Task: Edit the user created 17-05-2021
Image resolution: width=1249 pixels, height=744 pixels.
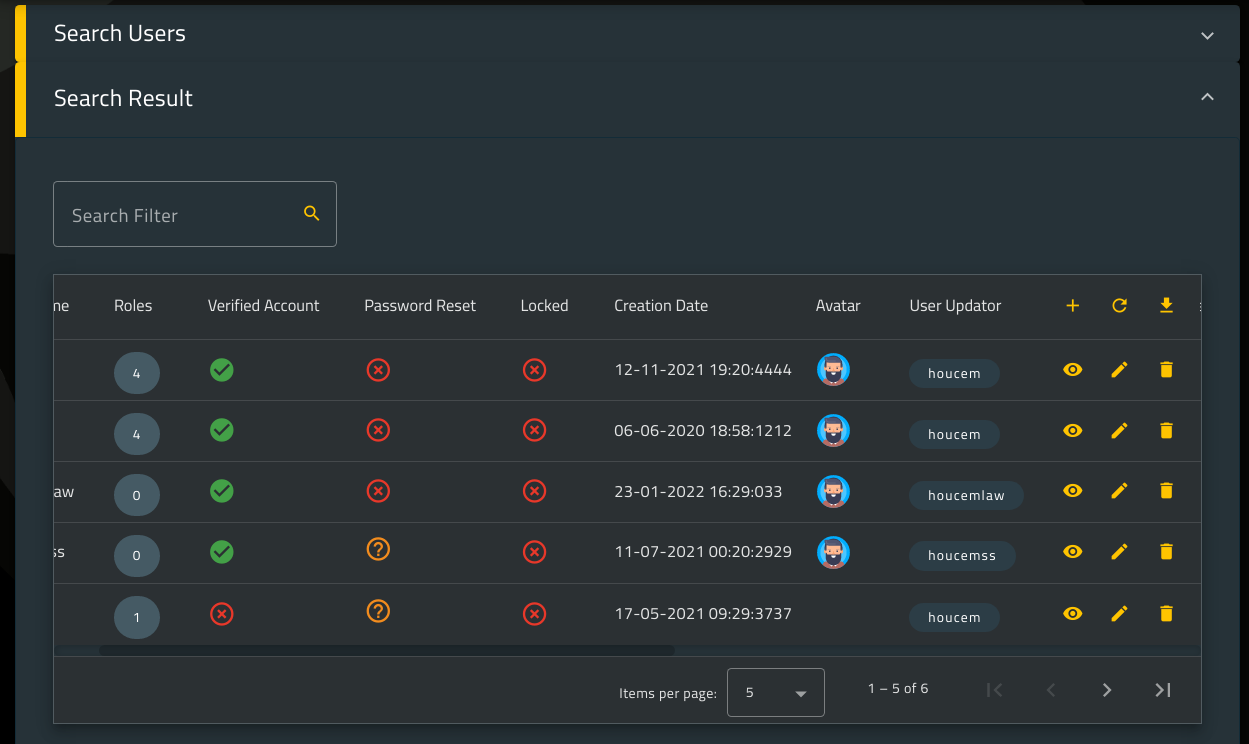Action: pos(1120,614)
